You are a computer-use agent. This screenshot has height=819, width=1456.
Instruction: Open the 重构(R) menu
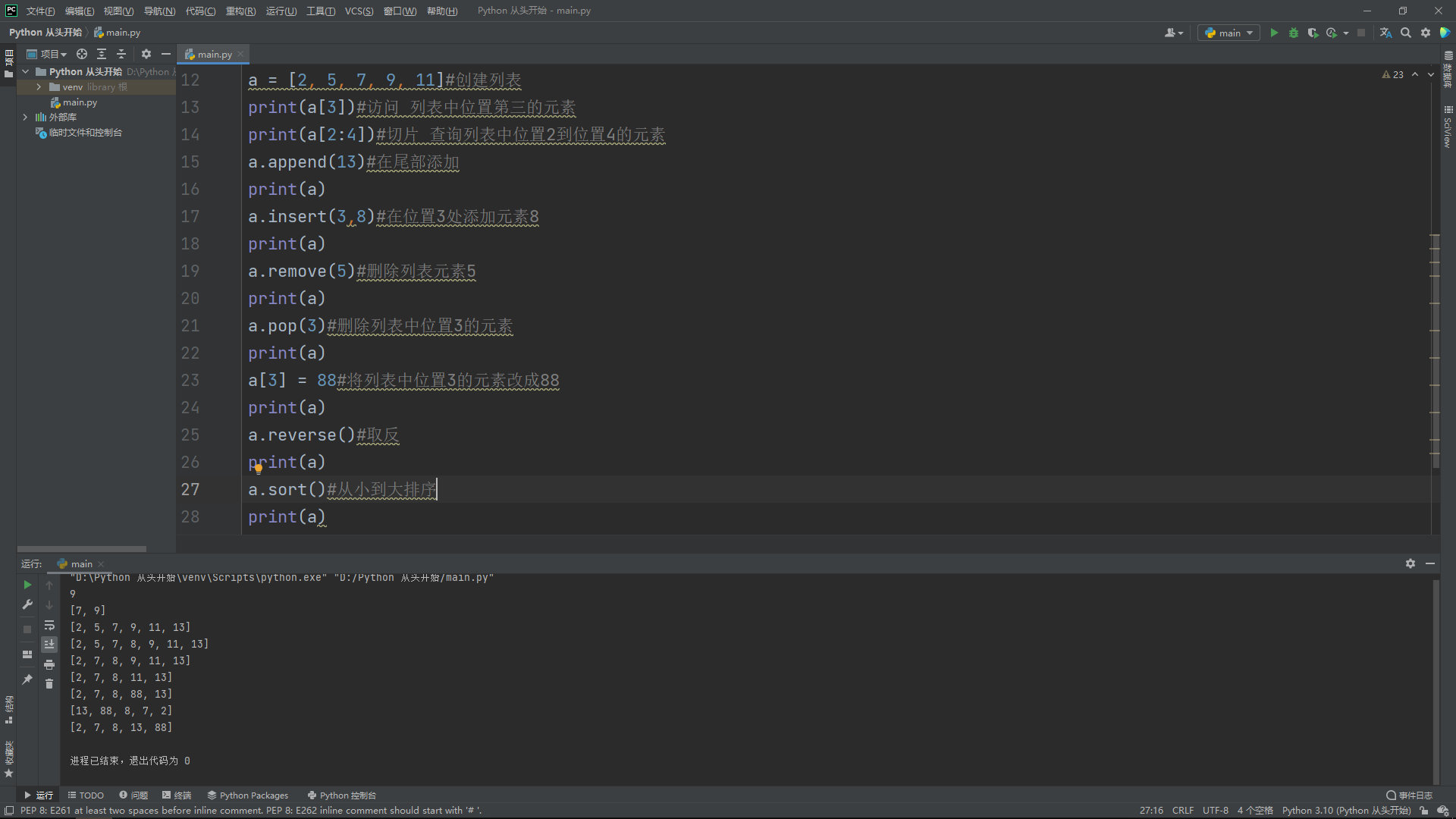(x=240, y=11)
